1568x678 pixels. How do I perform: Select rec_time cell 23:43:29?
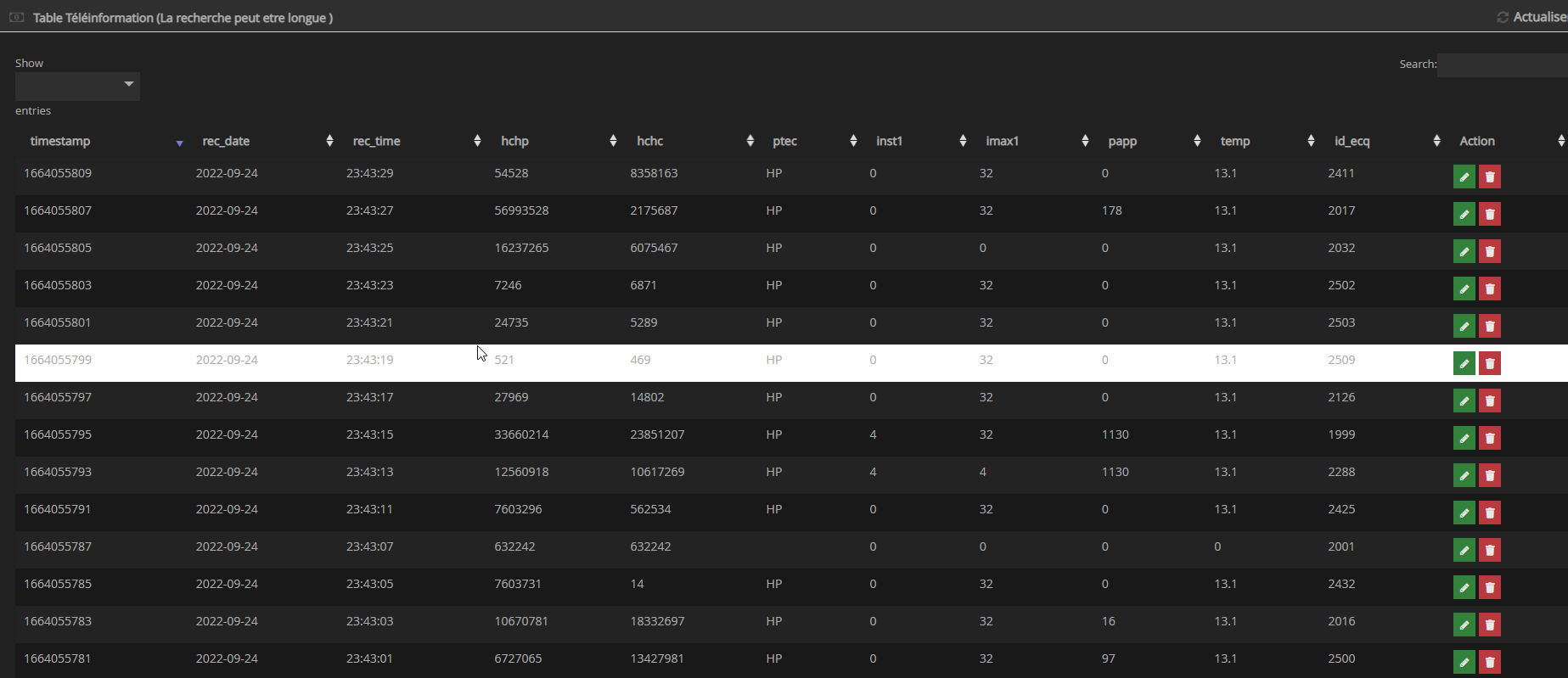point(369,173)
